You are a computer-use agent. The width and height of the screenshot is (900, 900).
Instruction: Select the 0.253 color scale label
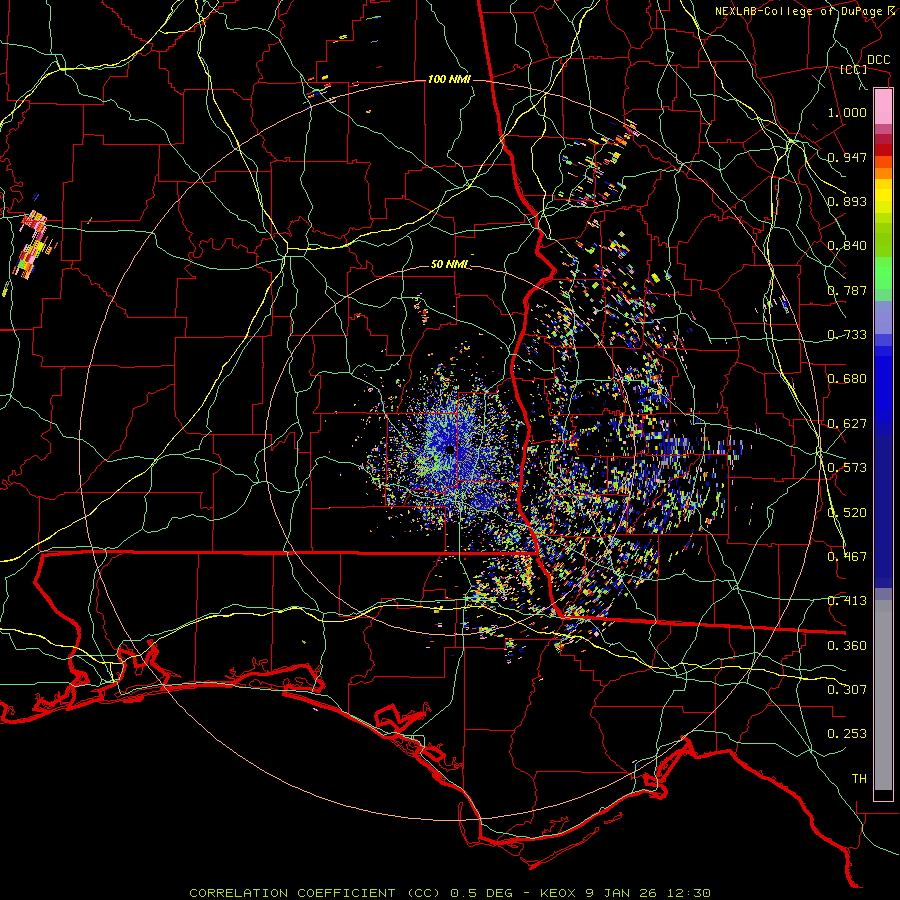pyautogui.click(x=847, y=734)
